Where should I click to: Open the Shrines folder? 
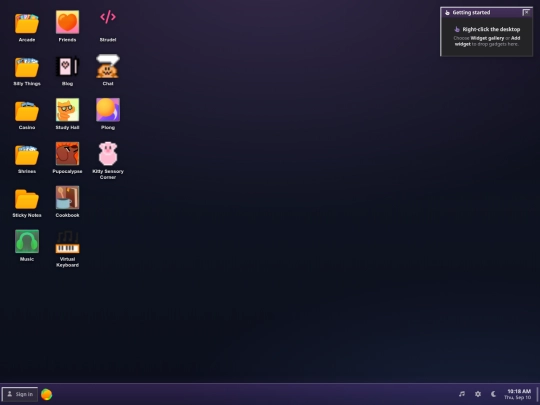[x=27, y=155]
